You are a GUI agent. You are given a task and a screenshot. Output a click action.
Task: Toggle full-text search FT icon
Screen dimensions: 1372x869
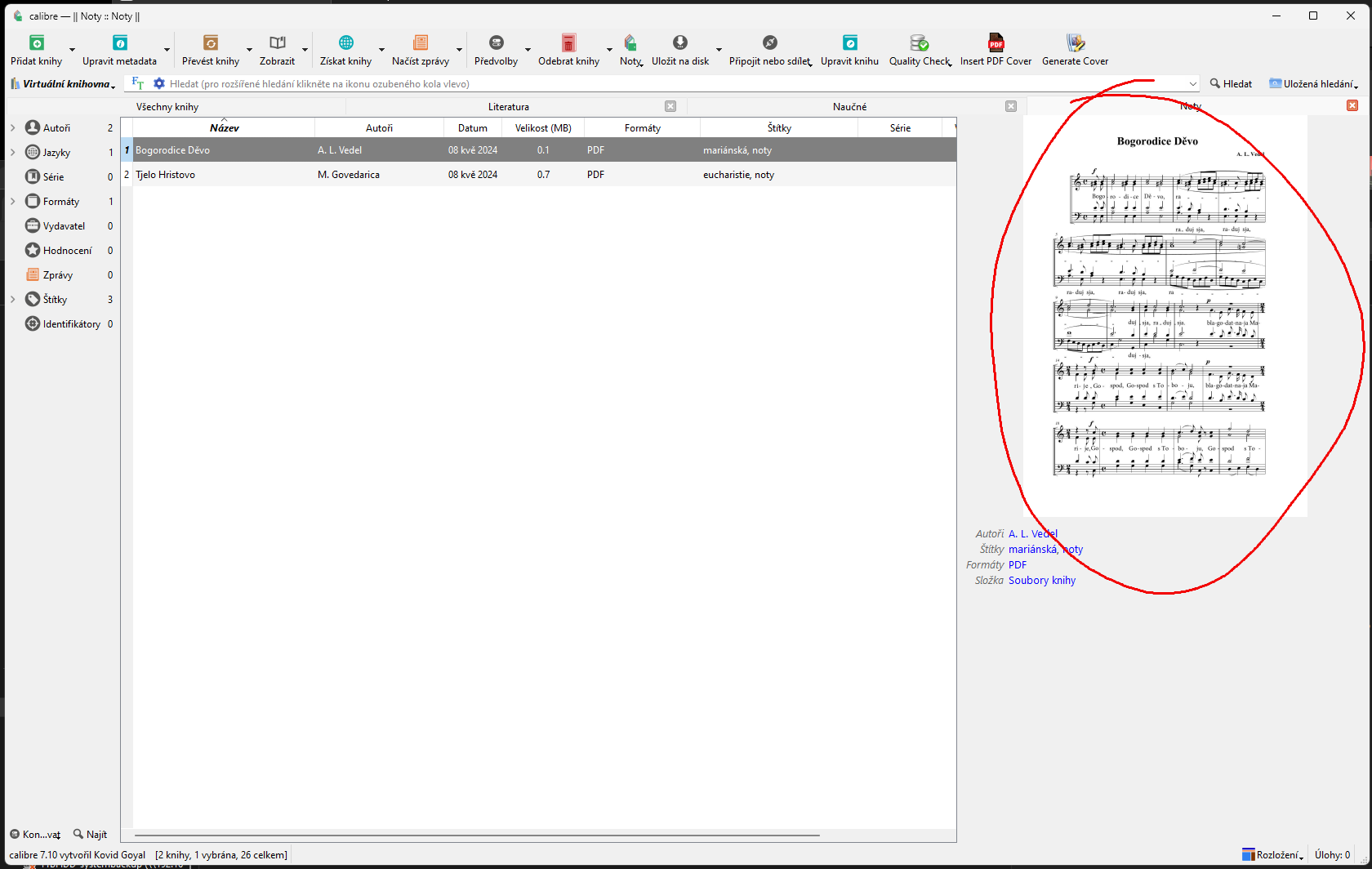tap(137, 83)
